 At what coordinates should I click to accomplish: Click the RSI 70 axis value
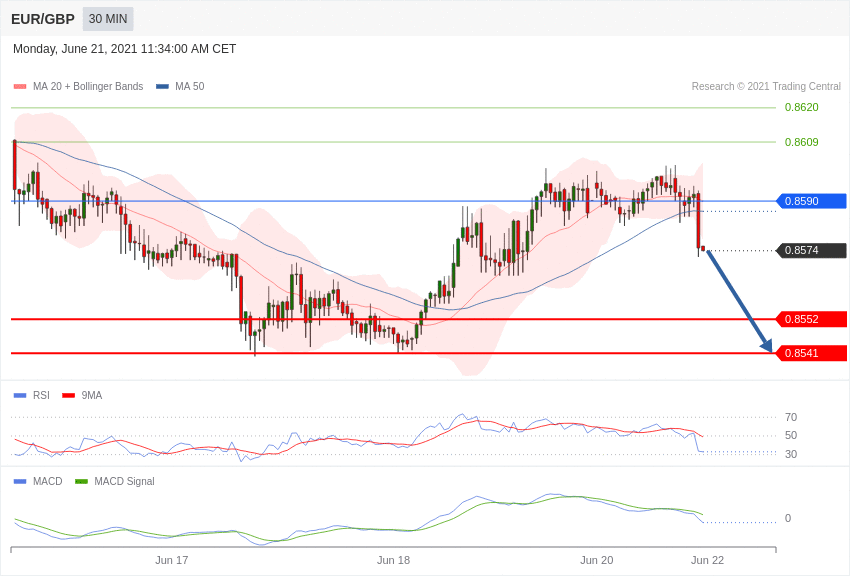791,417
